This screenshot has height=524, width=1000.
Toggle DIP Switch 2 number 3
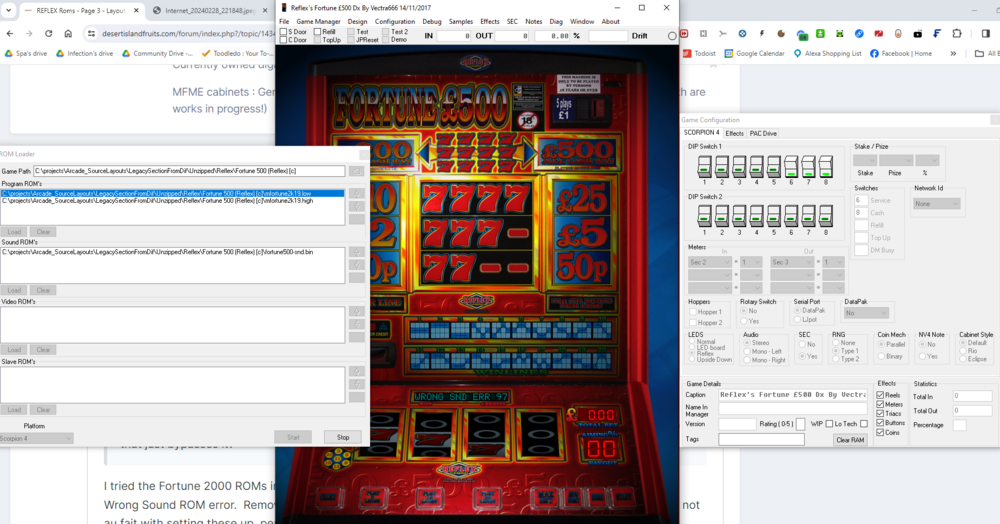(739, 217)
